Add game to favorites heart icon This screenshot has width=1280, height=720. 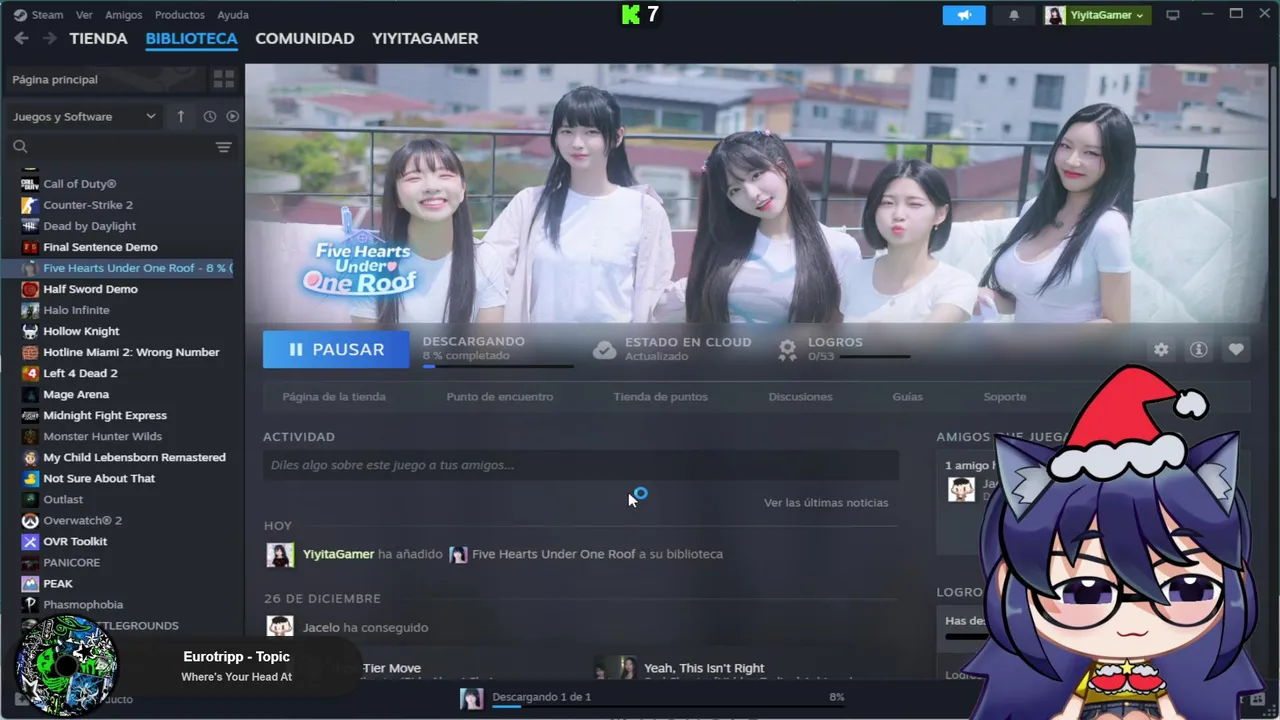(x=1236, y=349)
